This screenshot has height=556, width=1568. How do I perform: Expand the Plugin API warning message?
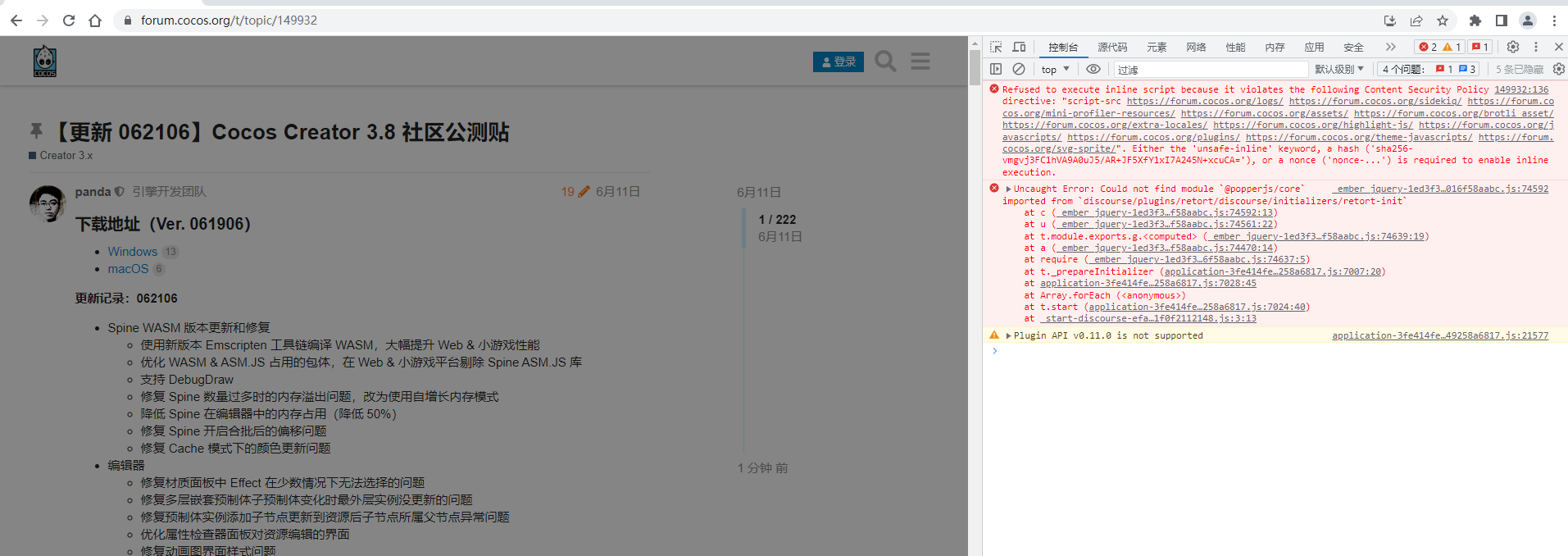(1008, 335)
